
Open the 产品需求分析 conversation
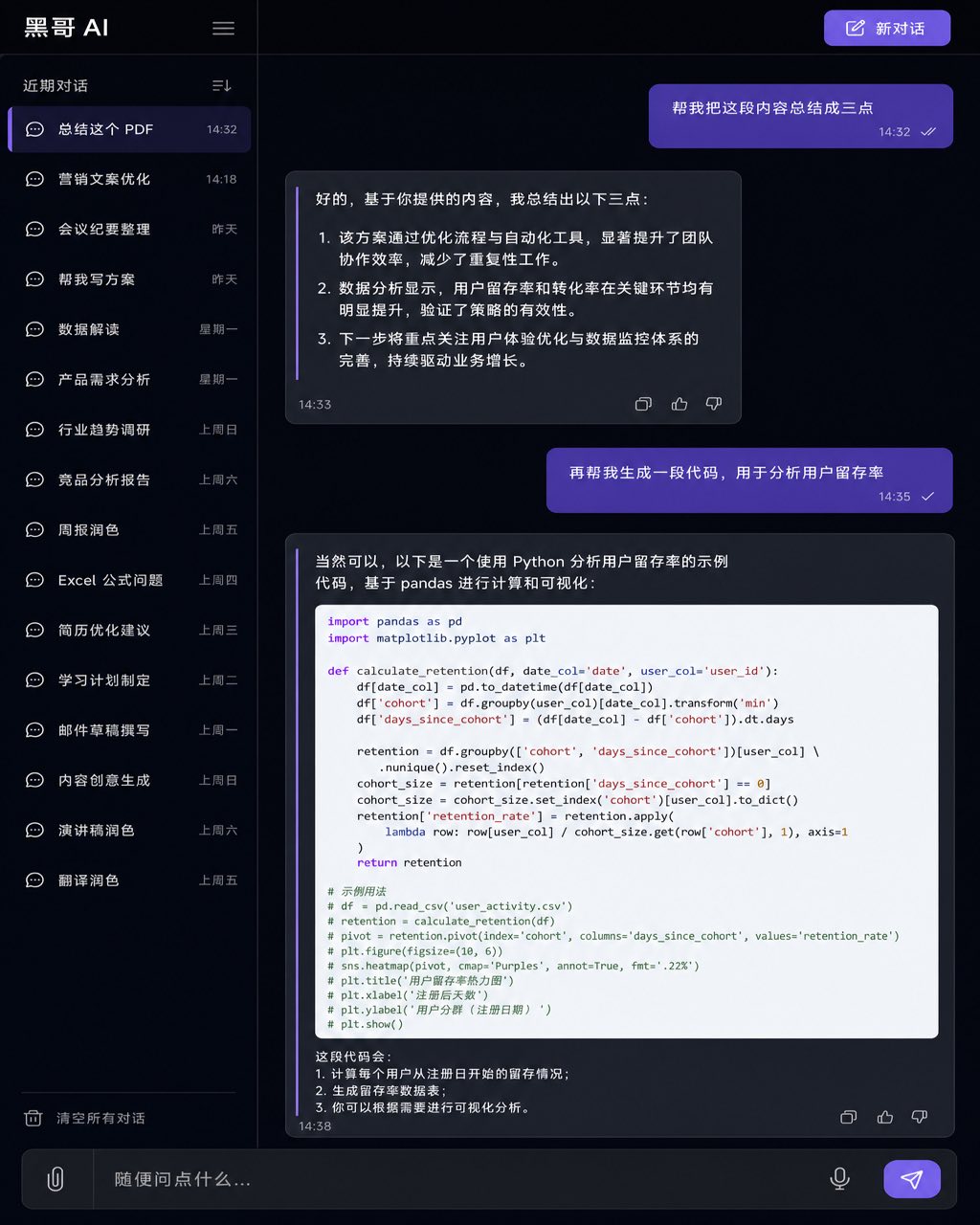pos(129,380)
